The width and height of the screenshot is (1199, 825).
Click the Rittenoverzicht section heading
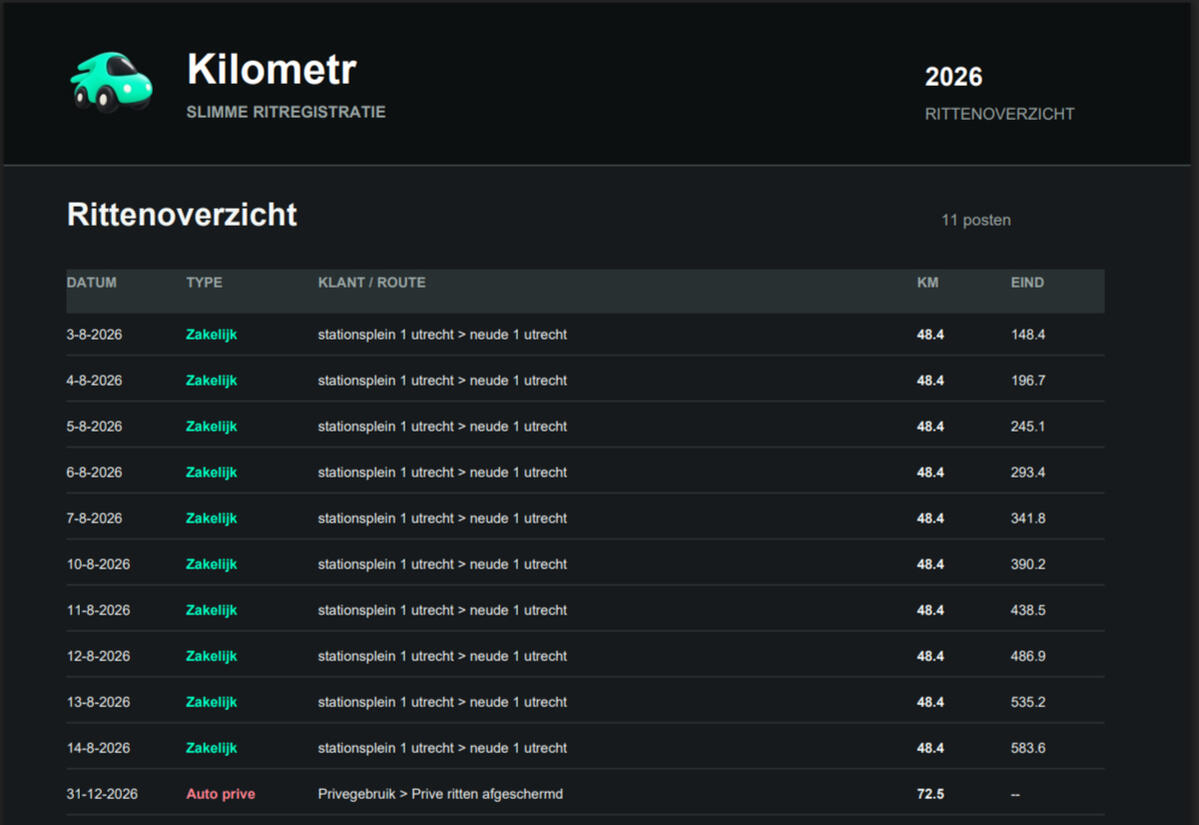[182, 214]
